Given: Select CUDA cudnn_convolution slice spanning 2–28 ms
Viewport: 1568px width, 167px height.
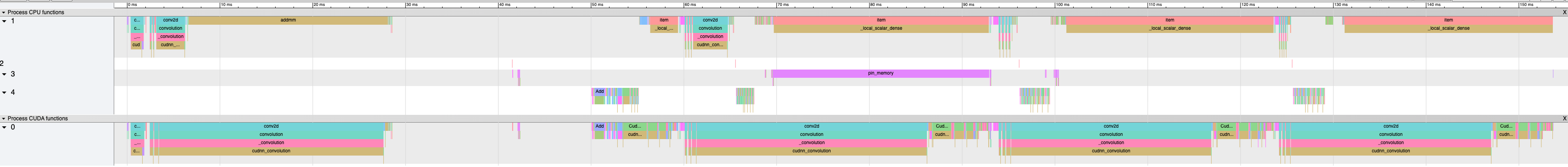Looking at the screenshot, I should click(271, 151).
